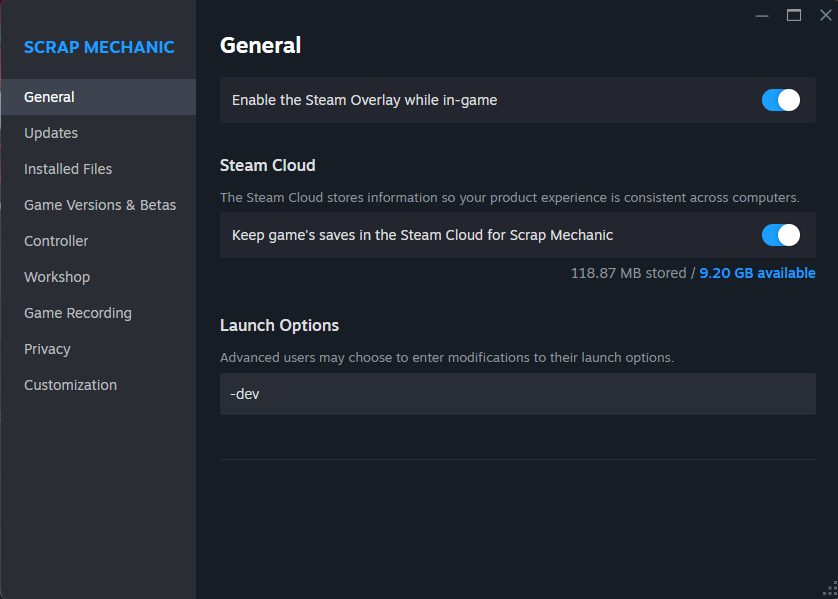Open the Installed Files section
The height and width of the screenshot is (599, 838).
pos(98,169)
